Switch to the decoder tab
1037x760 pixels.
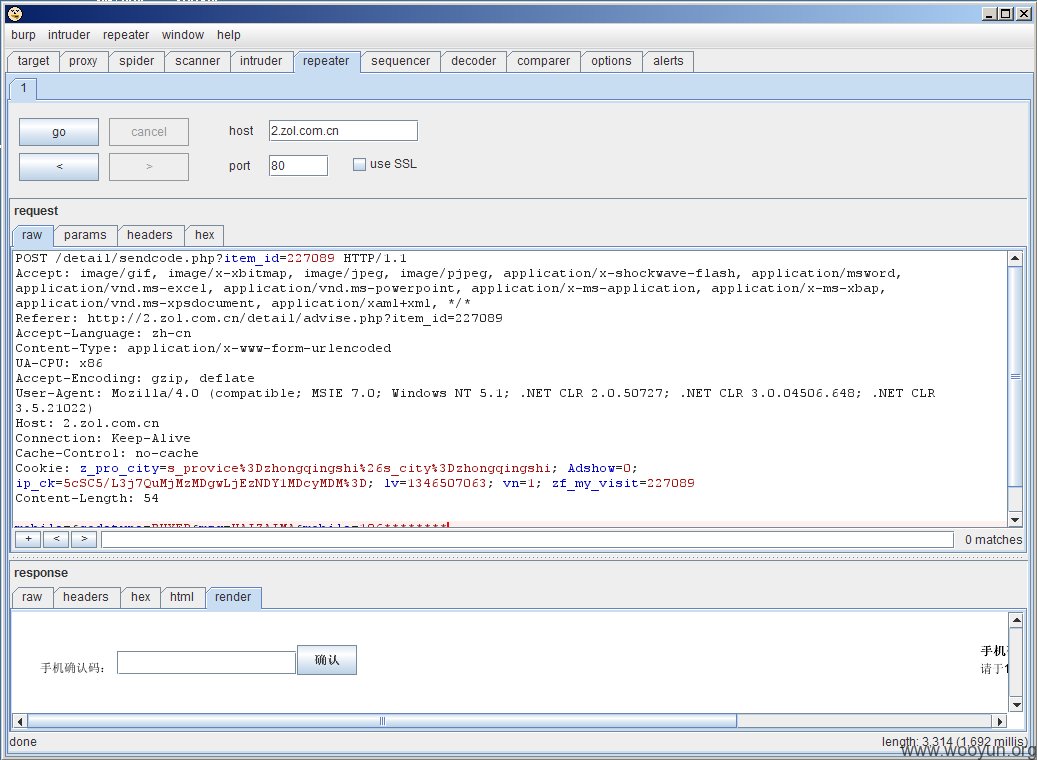tap(474, 61)
